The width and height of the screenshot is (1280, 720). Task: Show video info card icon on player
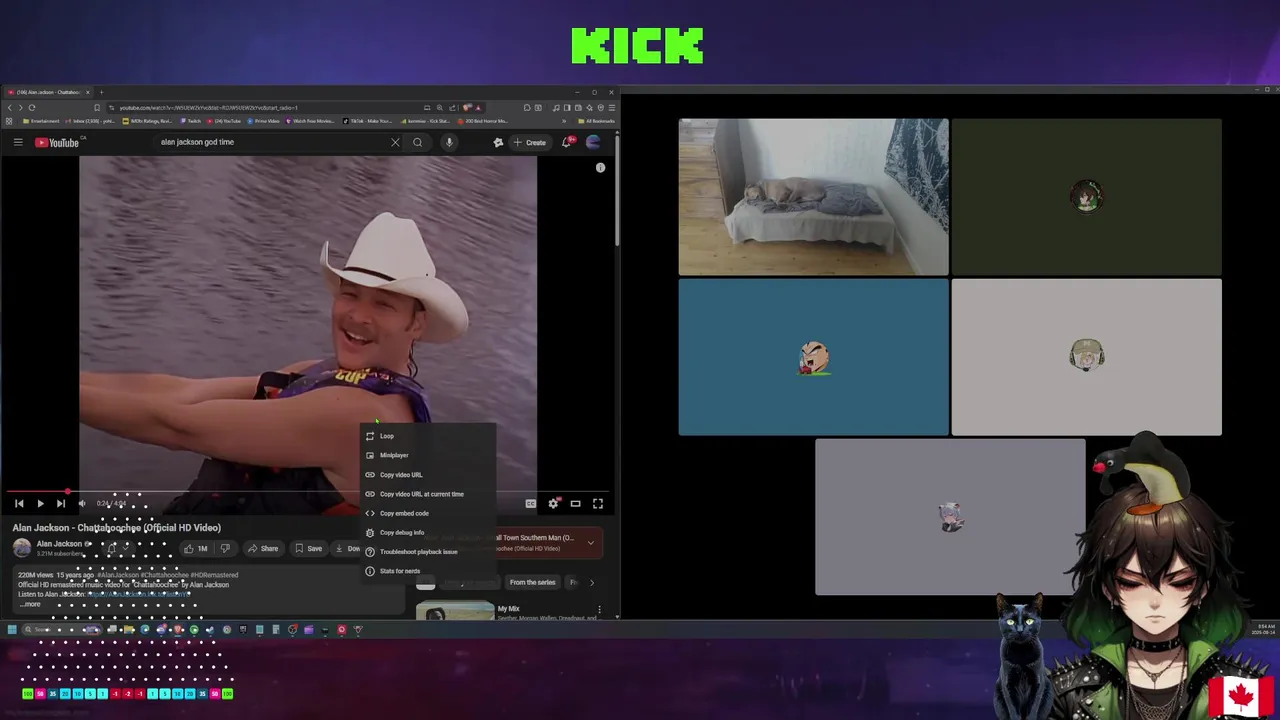point(600,168)
